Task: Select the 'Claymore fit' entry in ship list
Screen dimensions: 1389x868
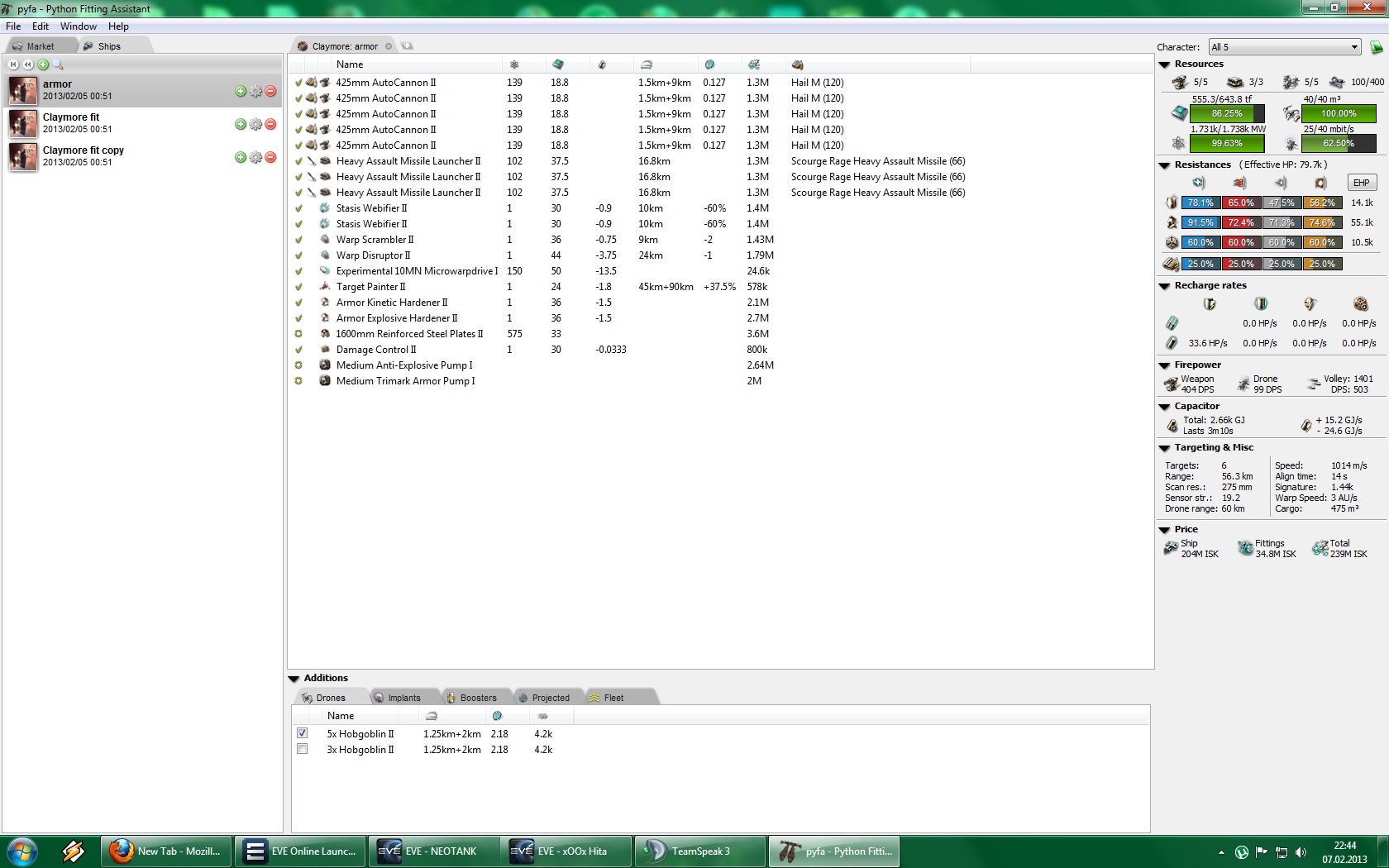Action: [143, 124]
